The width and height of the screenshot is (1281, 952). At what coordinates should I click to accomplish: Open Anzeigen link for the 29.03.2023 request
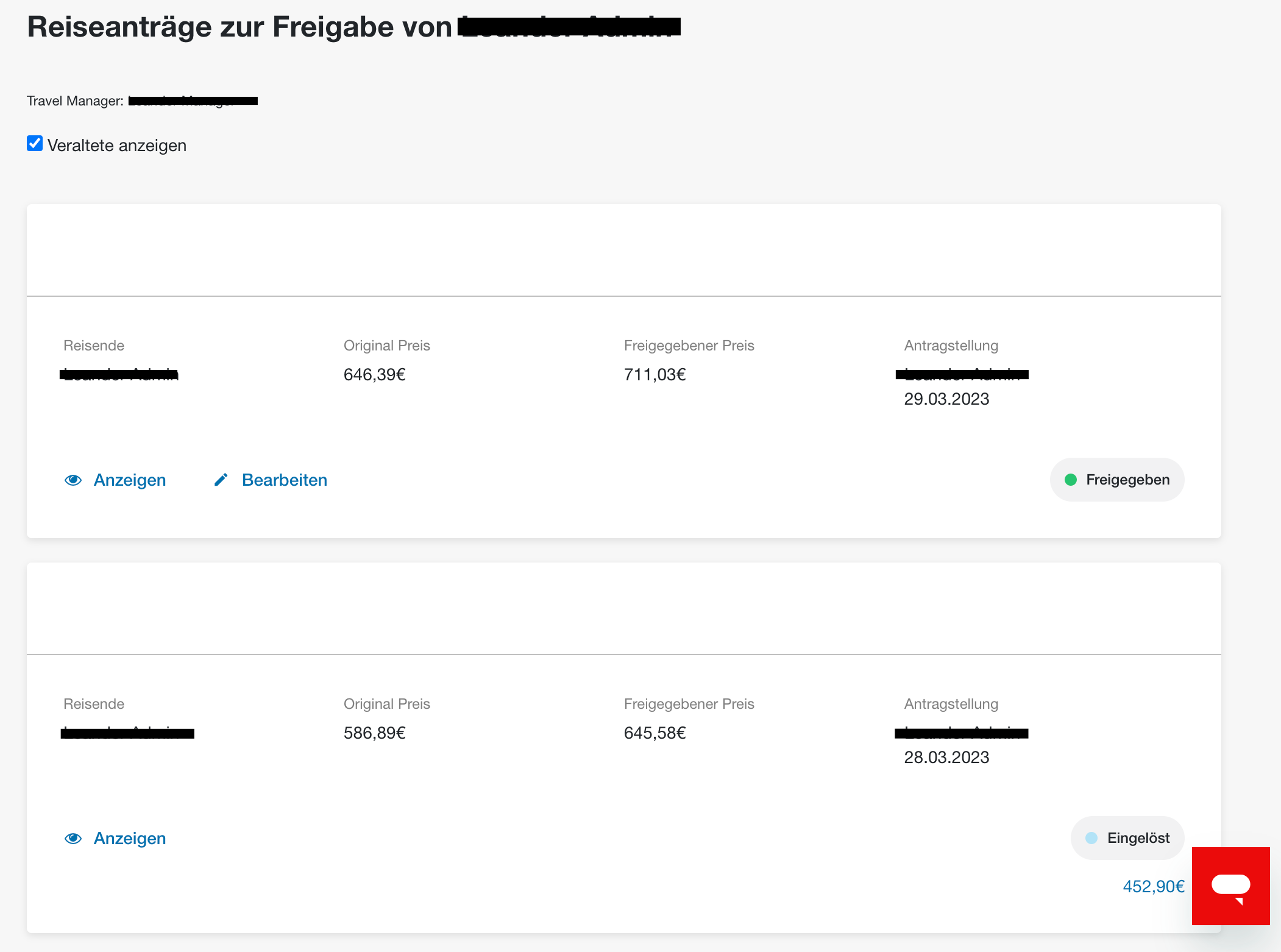129,480
